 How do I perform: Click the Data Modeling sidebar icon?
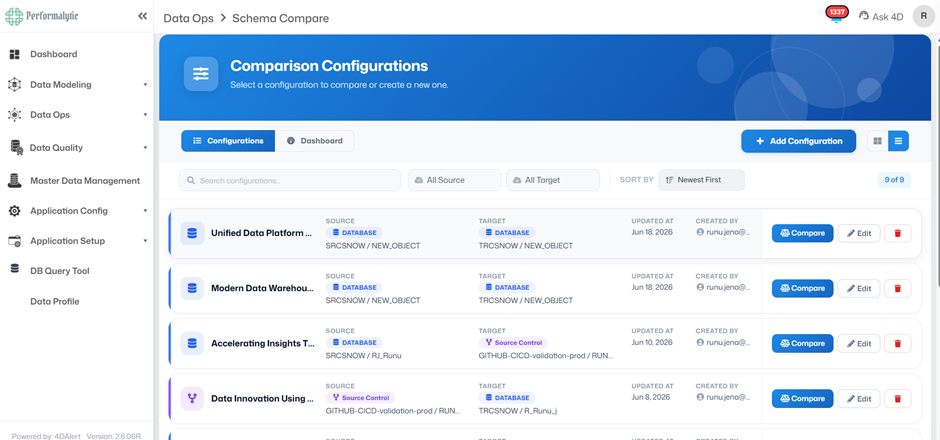tap(15, 85)
